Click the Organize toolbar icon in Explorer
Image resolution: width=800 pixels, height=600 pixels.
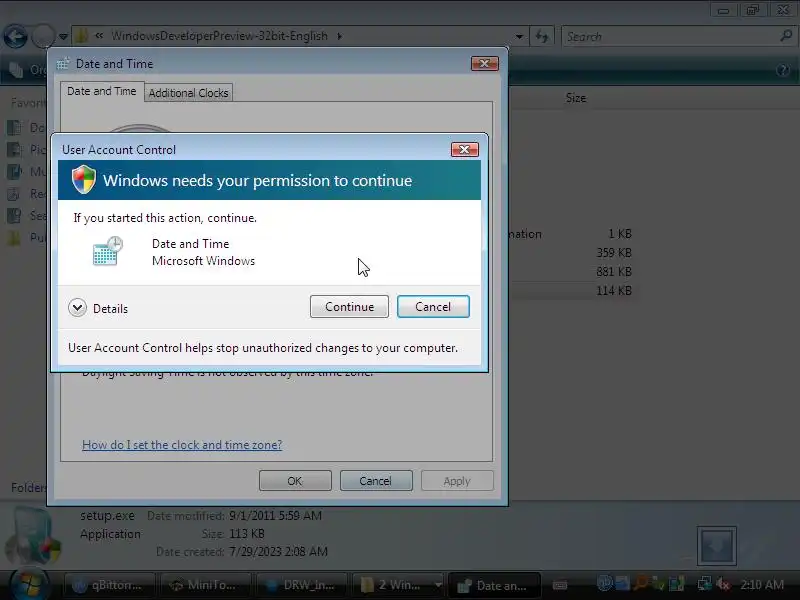coord(16,70)
